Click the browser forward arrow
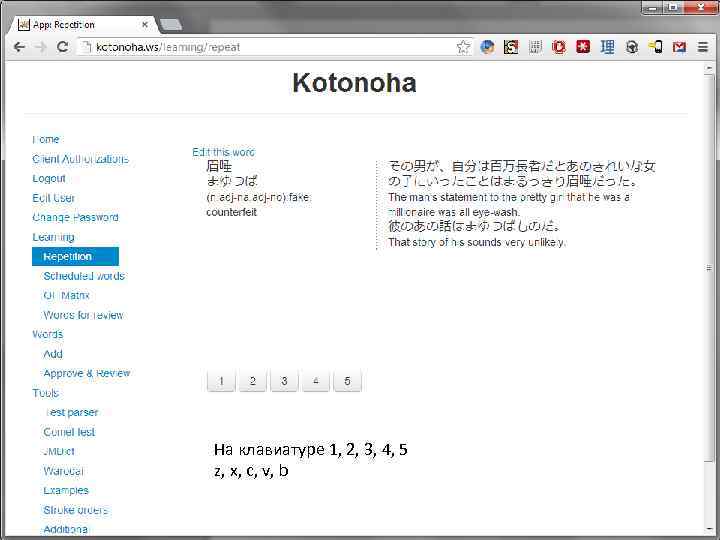 41,47
